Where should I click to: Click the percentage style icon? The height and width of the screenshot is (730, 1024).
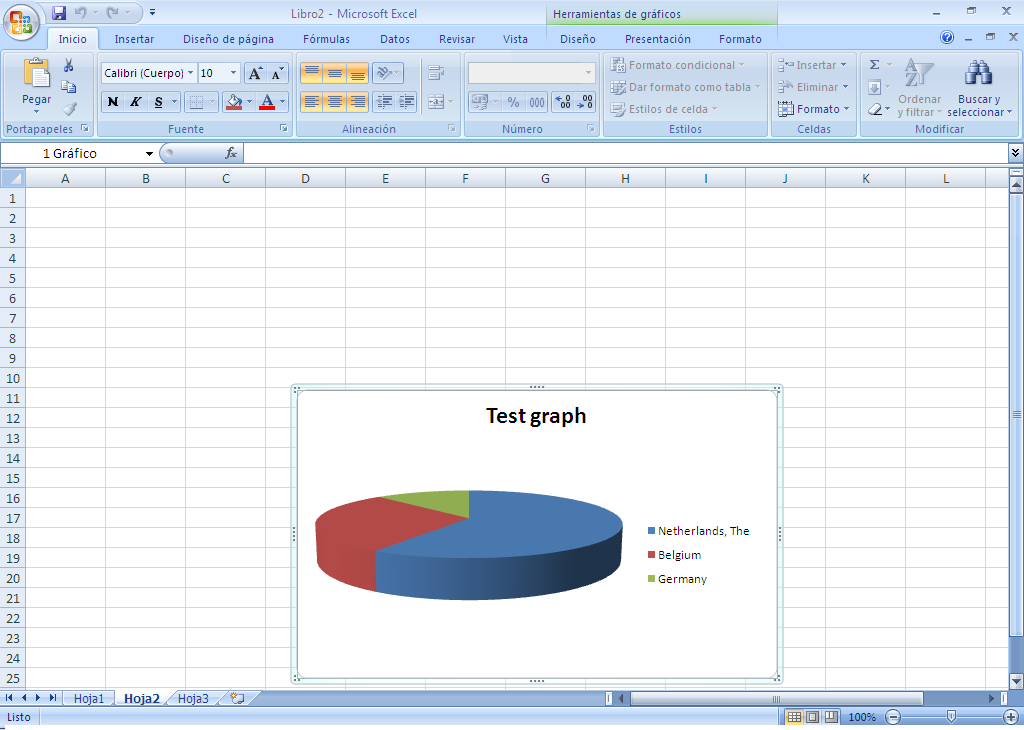click(513, 101)
